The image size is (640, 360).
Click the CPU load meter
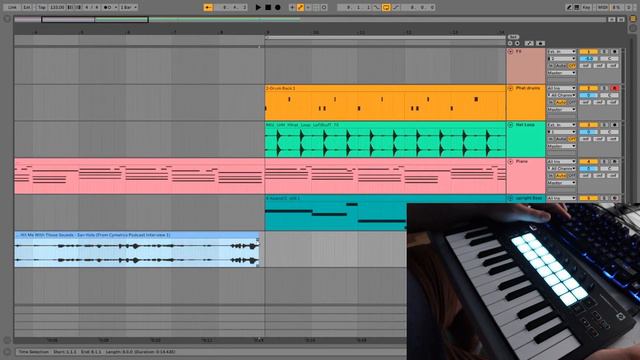coord(617,7)
